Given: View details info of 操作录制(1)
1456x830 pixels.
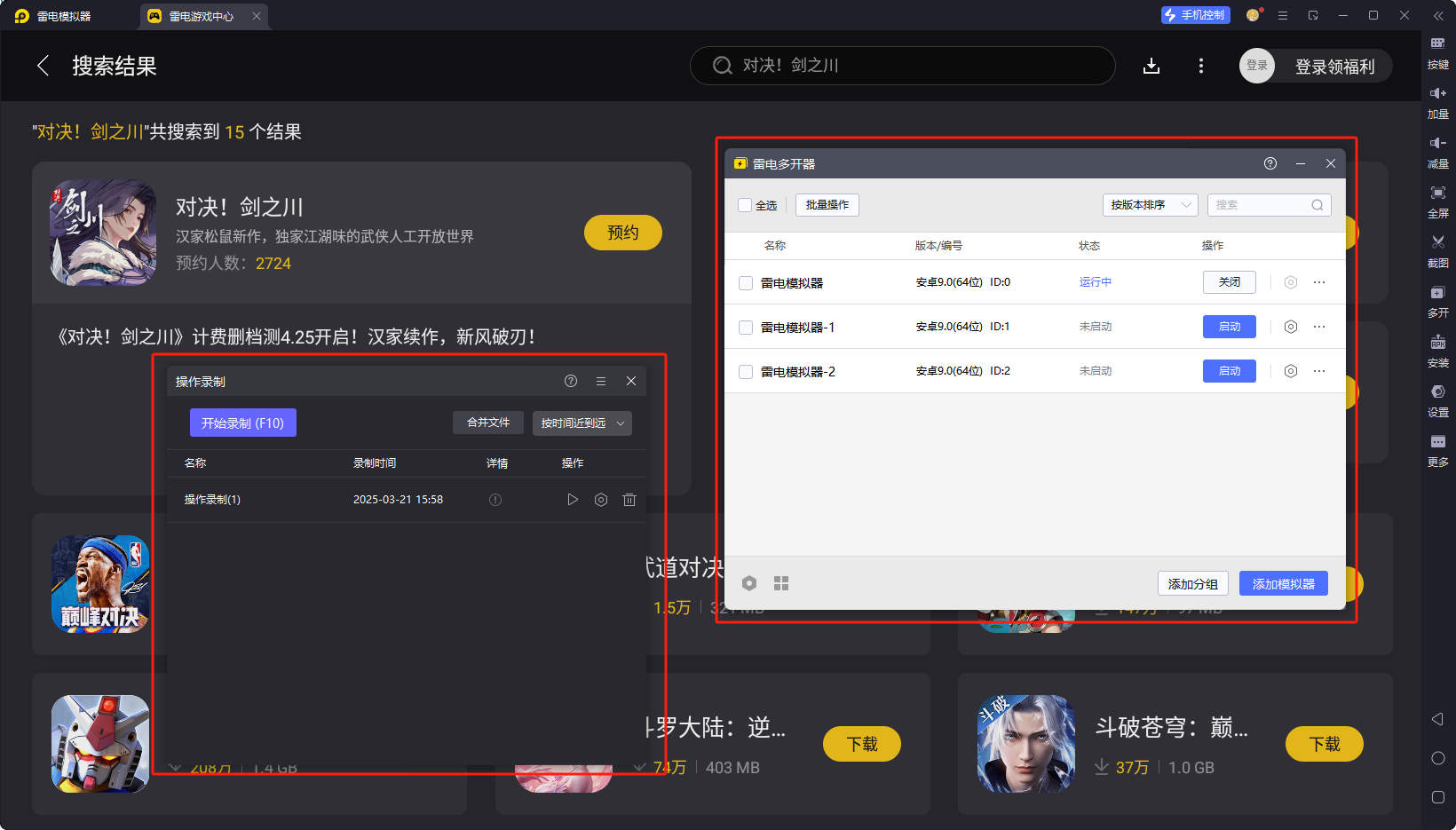Looking at the screenshot, I should (x=495, y=500).
